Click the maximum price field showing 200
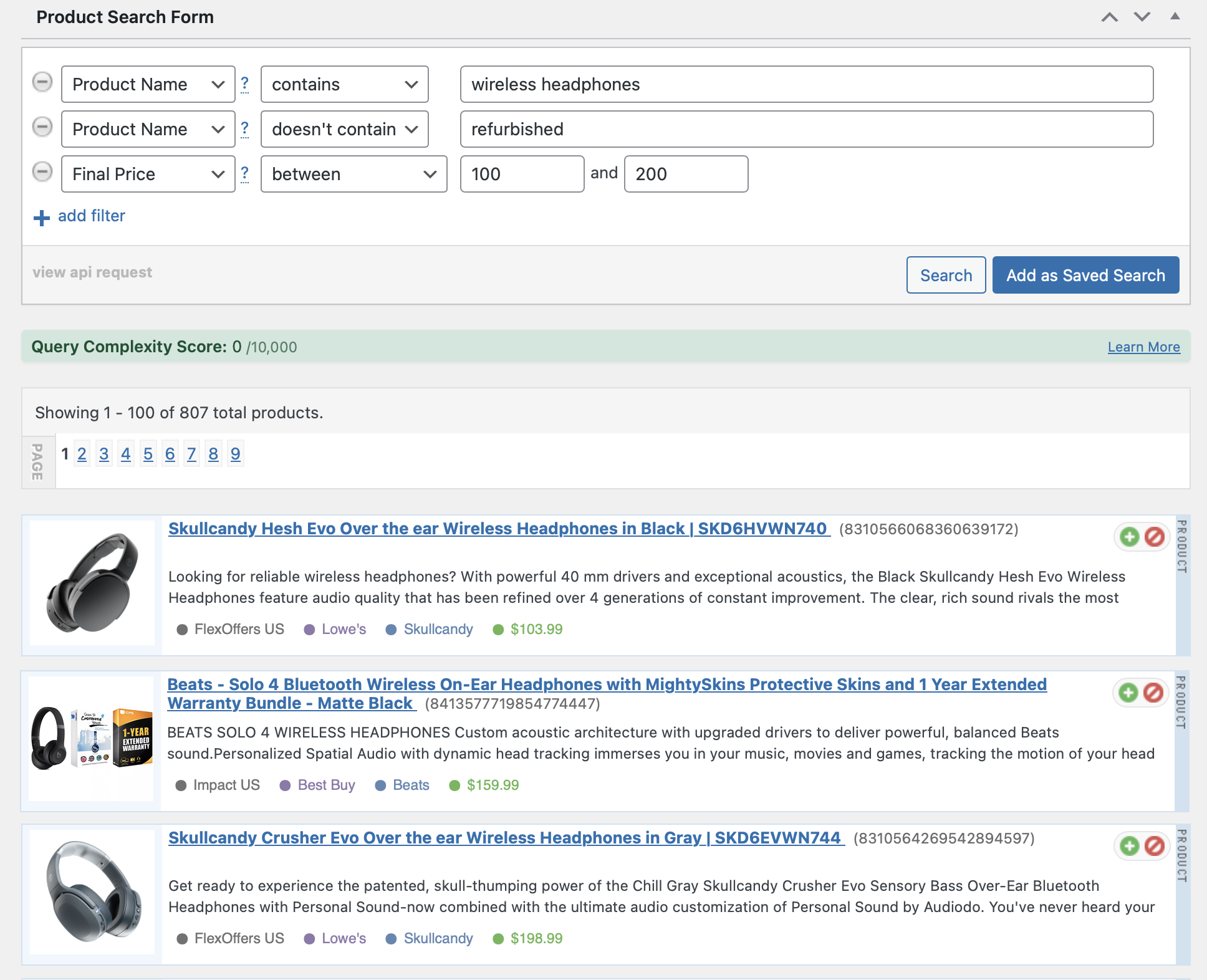The image size is (1207, 980). 686,174
